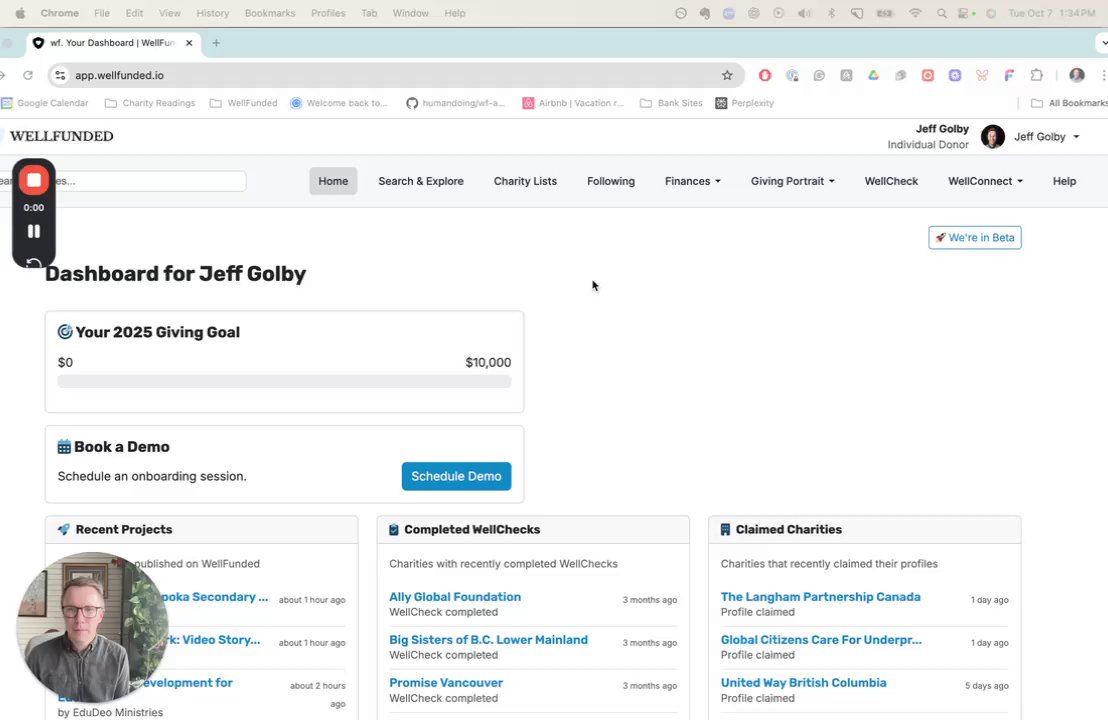Viewport: 1108px width, 720px height.
Task: Open Wi-Fi status in menu bar
Action: pyautogui.click(x=915, y=13)
